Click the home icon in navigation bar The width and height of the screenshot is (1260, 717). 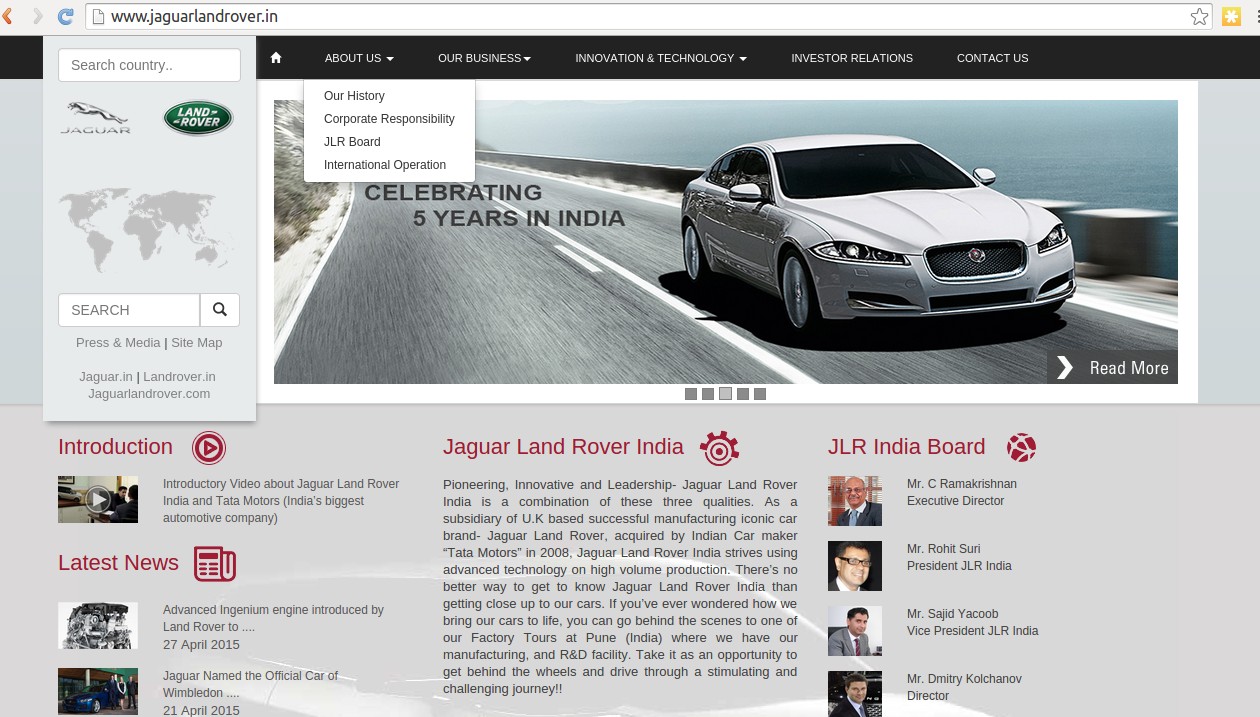click(276, 58)
